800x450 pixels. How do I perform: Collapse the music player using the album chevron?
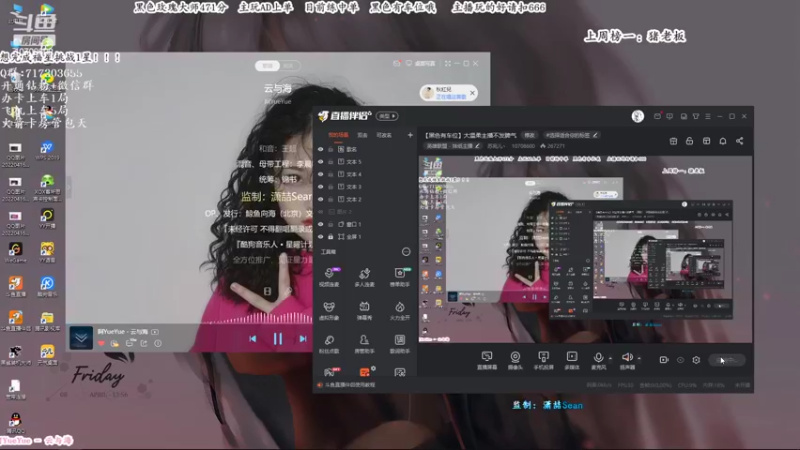81,338
